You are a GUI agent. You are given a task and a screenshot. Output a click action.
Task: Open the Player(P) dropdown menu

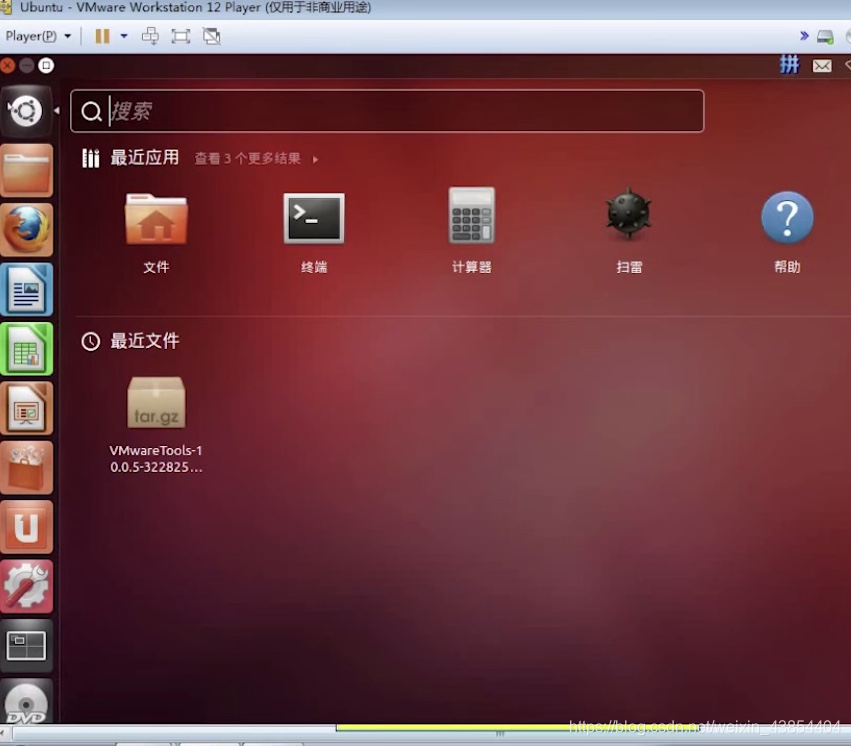point(38,36)
